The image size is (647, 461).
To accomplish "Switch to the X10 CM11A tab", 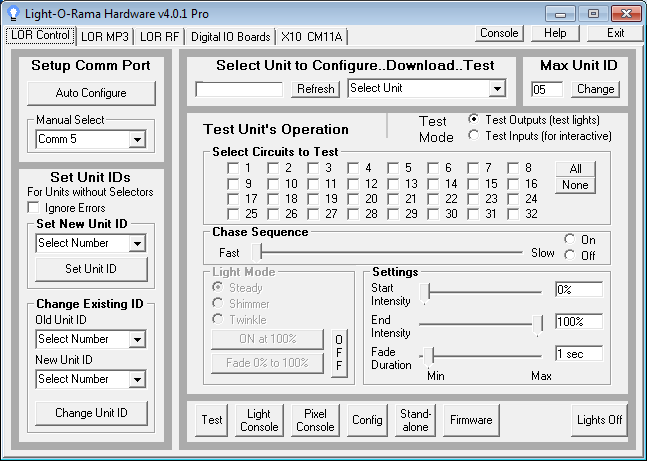I will coord(311,37).
